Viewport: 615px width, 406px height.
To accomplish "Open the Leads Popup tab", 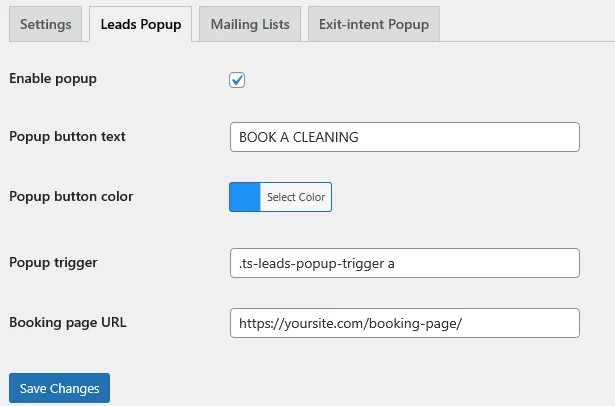I will [x=141, y=24].
